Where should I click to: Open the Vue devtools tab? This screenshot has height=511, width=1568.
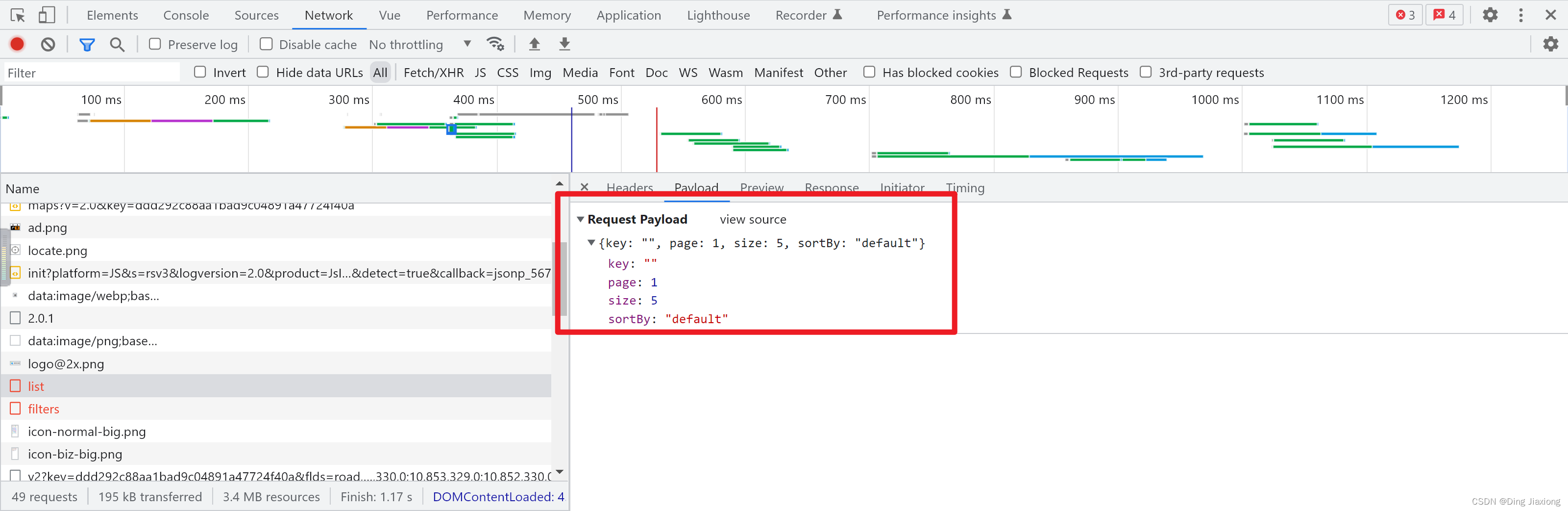click(x=390, y=15)
